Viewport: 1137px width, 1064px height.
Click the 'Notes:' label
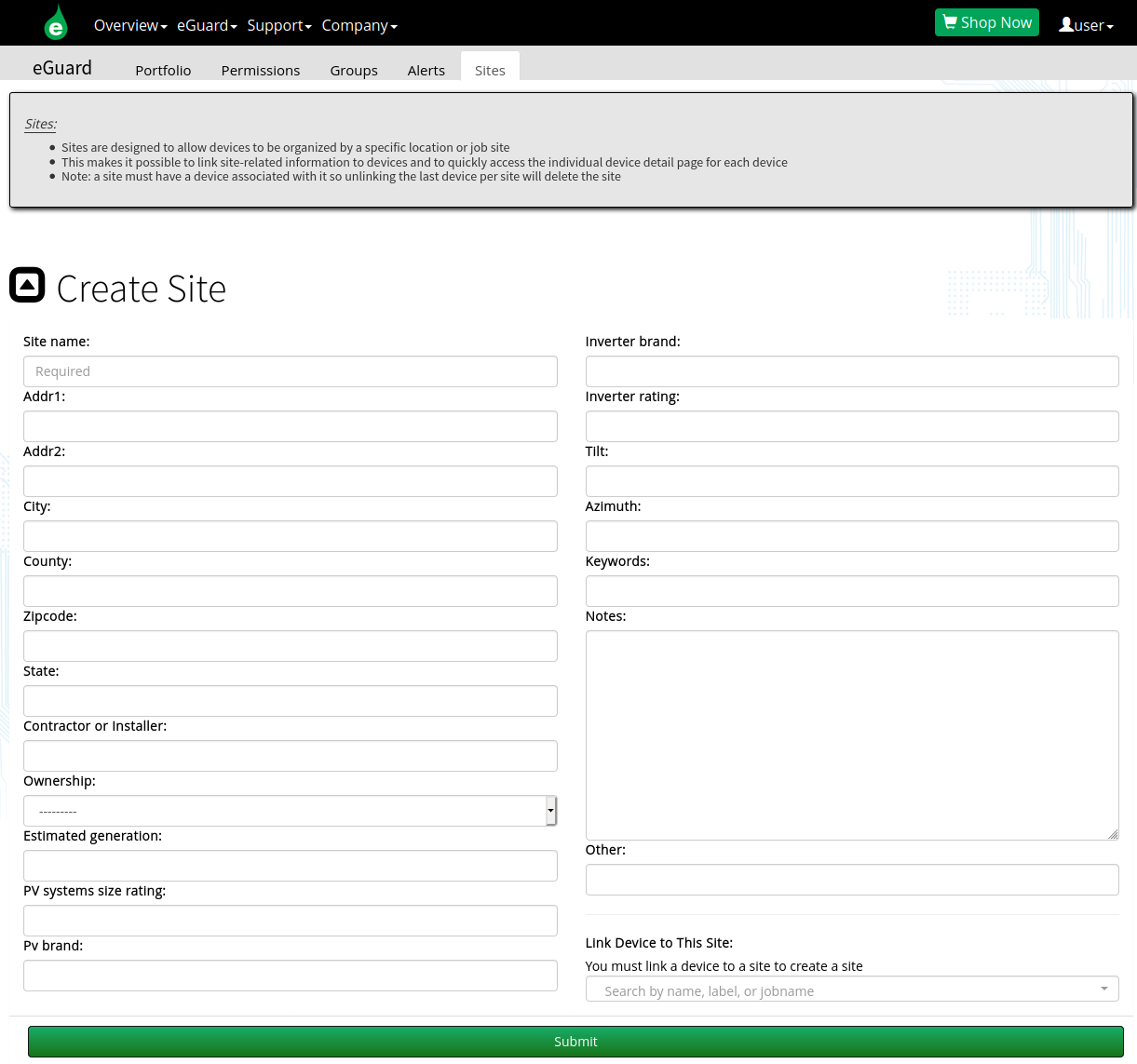tap(606, 616)
